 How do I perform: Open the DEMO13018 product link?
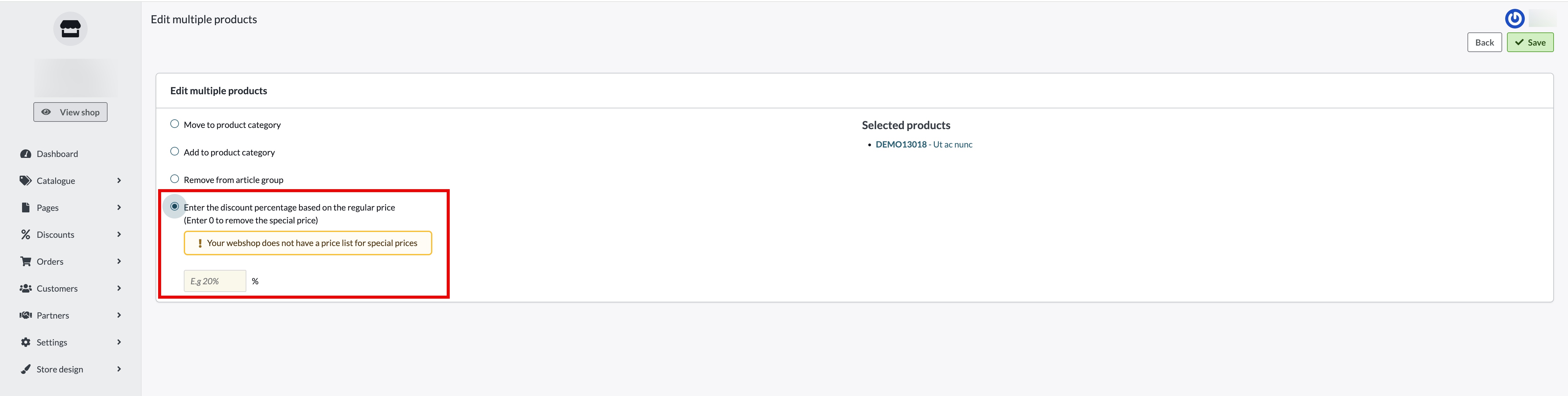(901, 145)
